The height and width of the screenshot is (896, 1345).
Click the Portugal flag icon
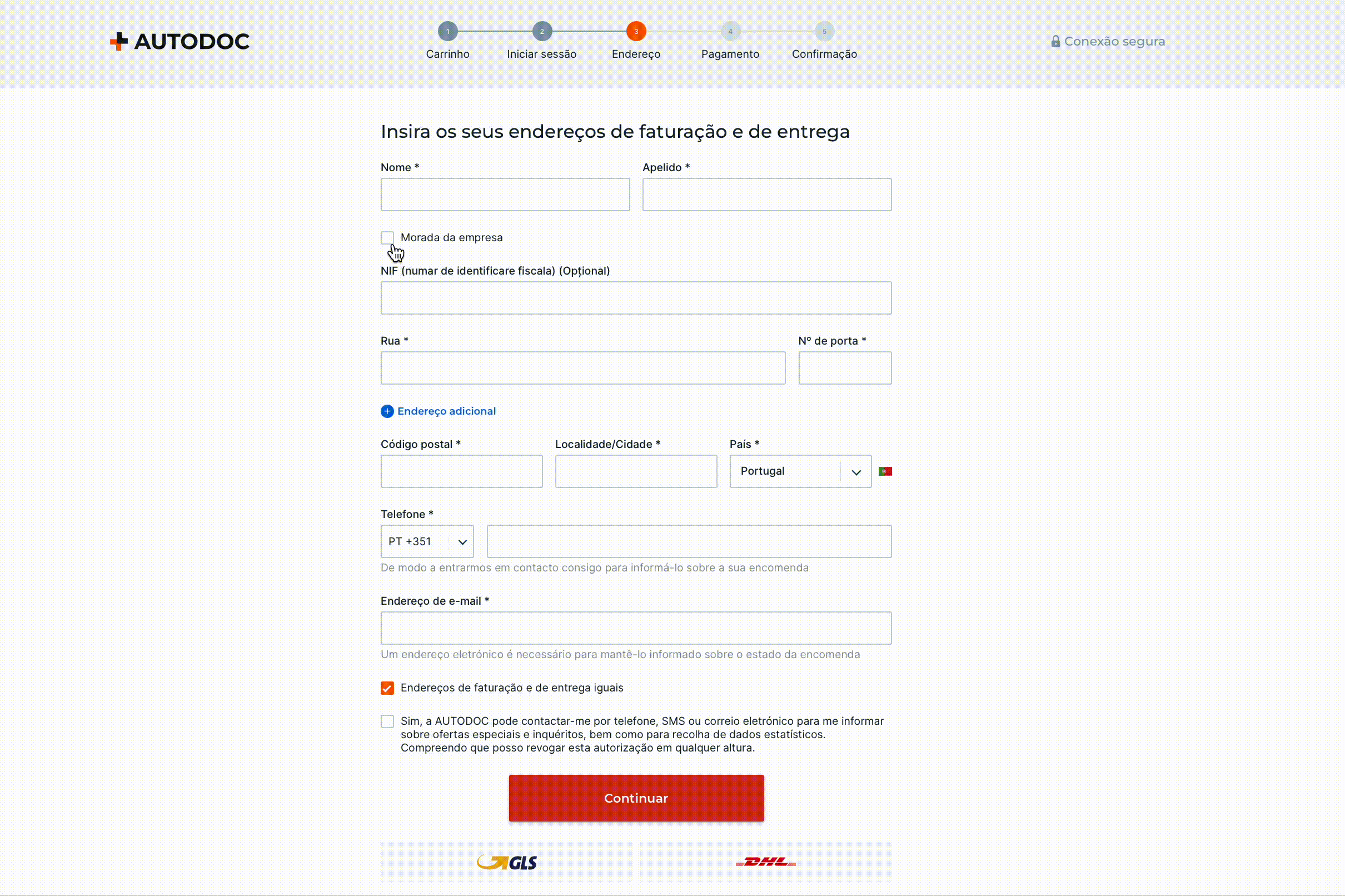click(x=885, y=471)
